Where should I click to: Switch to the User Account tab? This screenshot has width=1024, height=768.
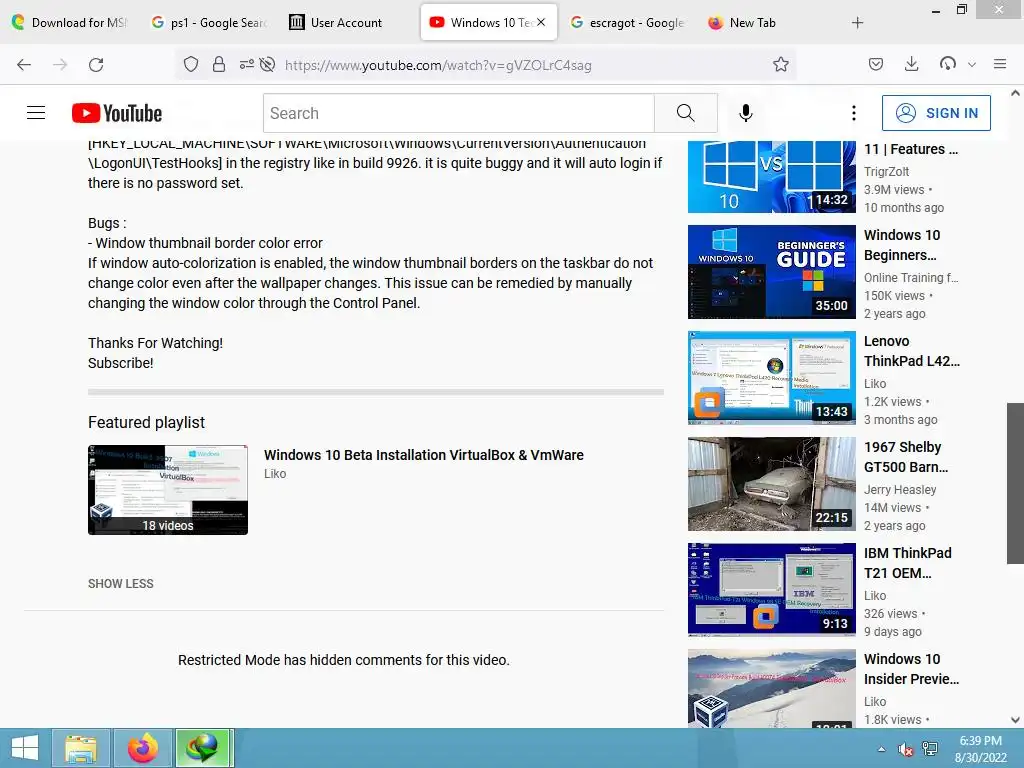[336, 22]
